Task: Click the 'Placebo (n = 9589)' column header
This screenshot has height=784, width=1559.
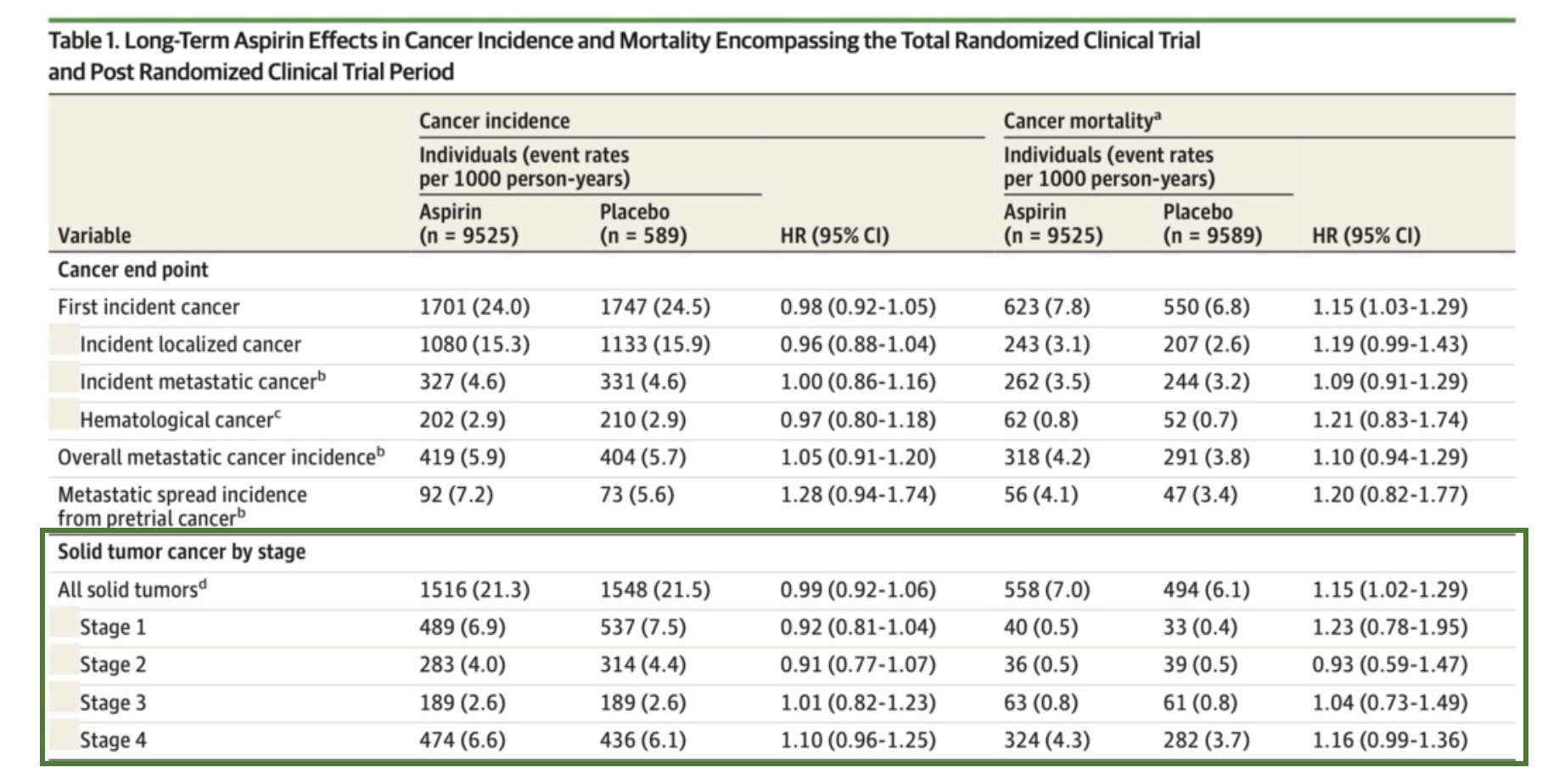Action: [x=1212, y=223]
